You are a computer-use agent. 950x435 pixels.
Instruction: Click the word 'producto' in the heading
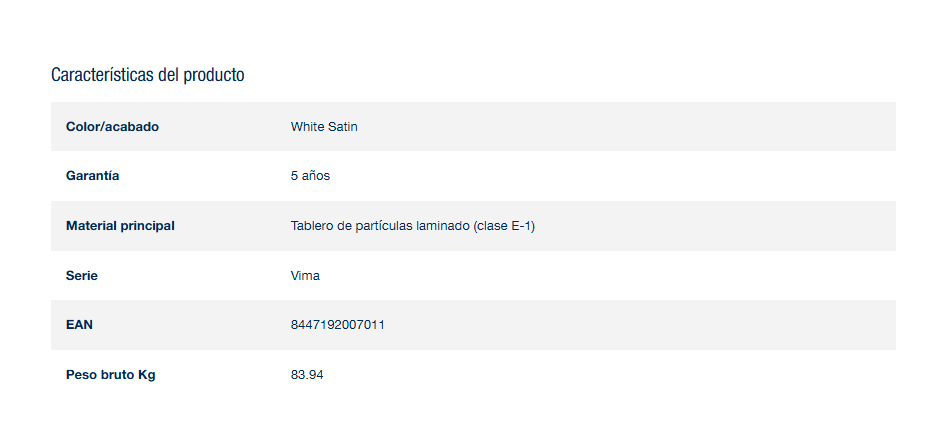click(x=214, y=75)
